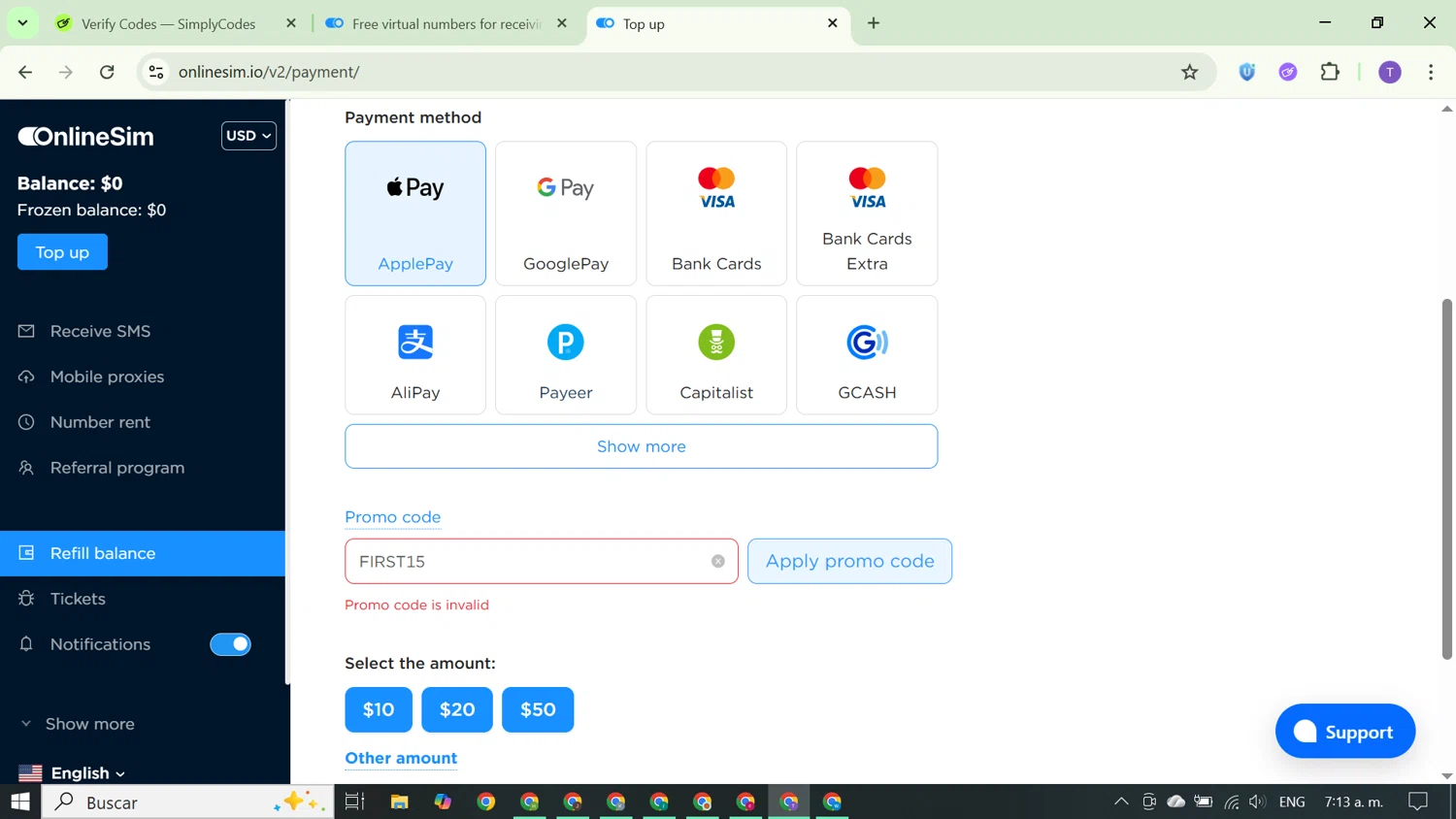
Task: Bookmark this page with the star icon
Action: pyautogui.click(x=1190, y=72)
